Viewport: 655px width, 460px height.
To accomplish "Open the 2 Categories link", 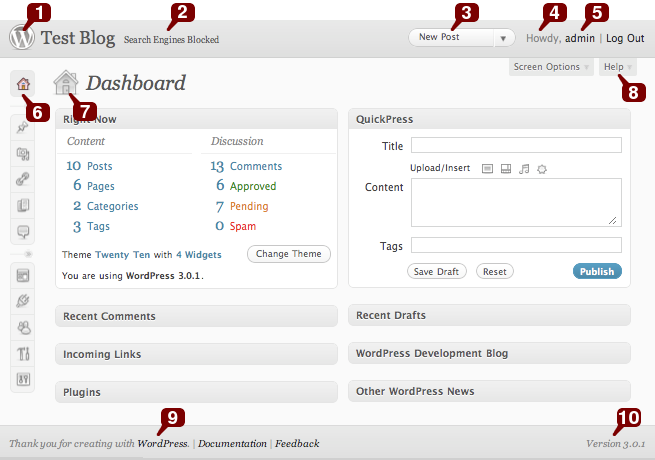I will (x=106, y=206).
